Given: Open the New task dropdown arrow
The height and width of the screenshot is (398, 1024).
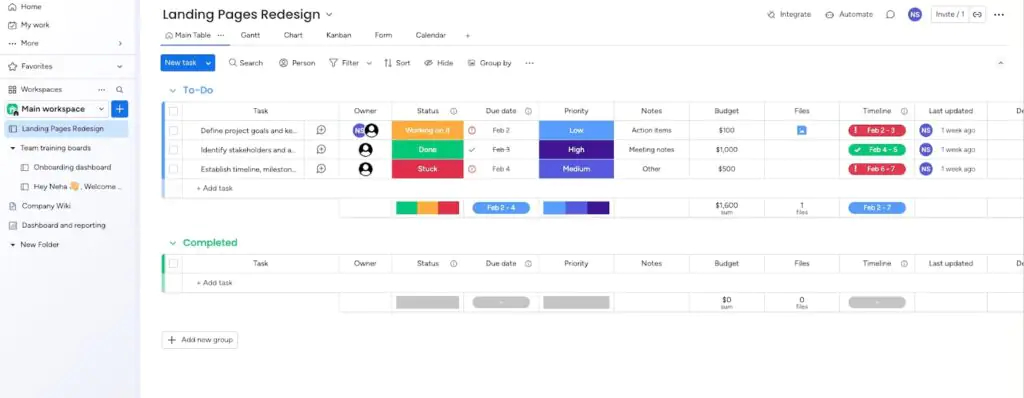Looking at the screenshot, I should 208,63.
